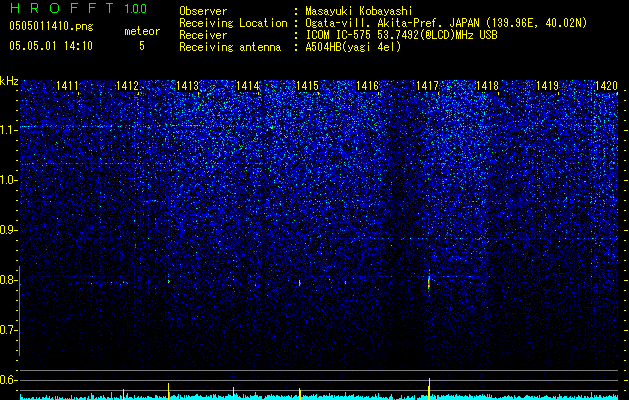Viewport: 629px width, 400px height.
Task: Click the 1416 time marker
Action: (x=367, y=85)
